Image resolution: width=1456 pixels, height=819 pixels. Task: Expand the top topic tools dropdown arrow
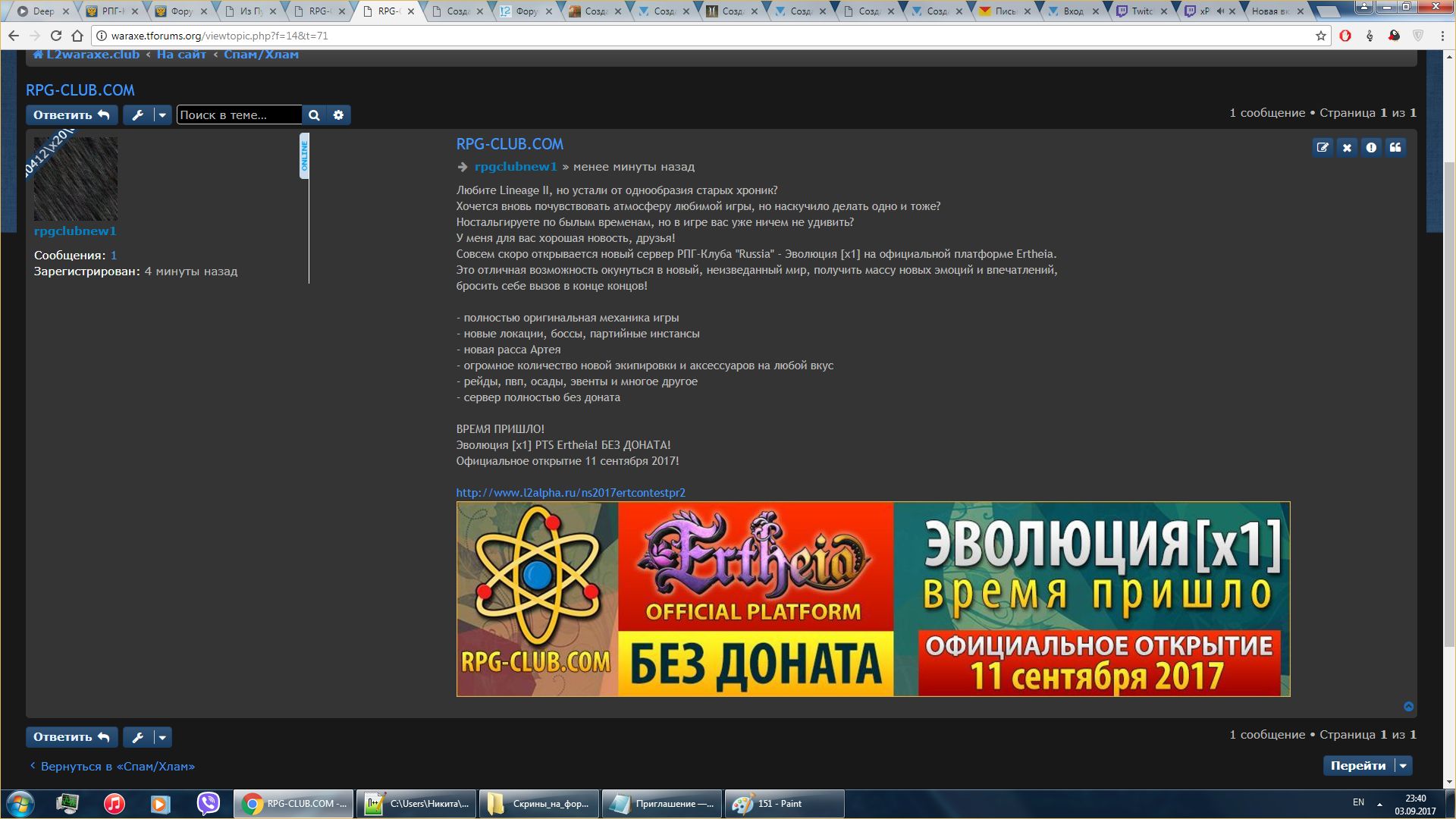coord(162,115)
